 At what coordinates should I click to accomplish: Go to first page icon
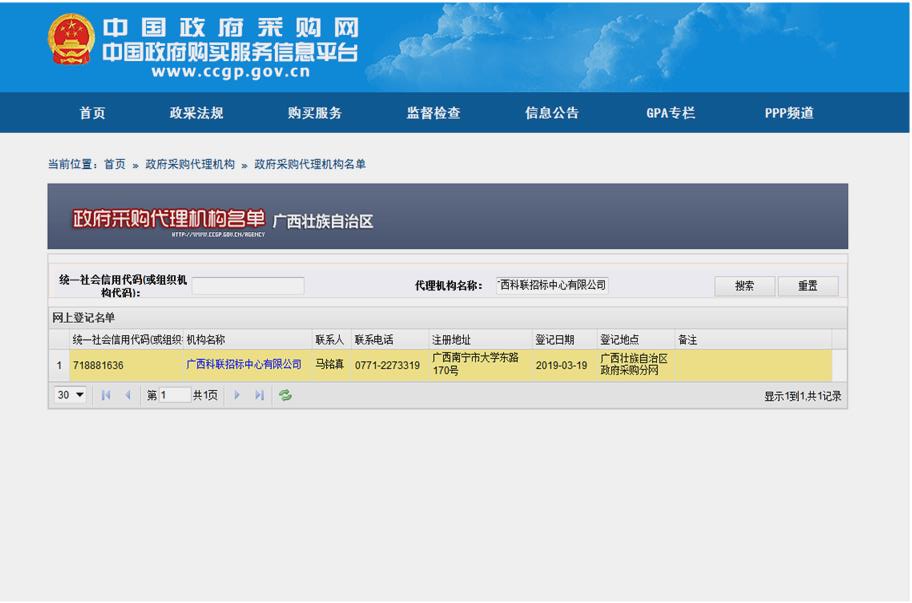[x=105, y=395]
